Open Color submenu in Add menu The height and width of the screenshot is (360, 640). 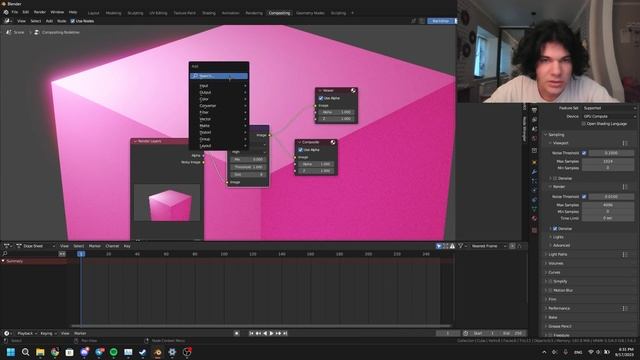pos(219,99)
